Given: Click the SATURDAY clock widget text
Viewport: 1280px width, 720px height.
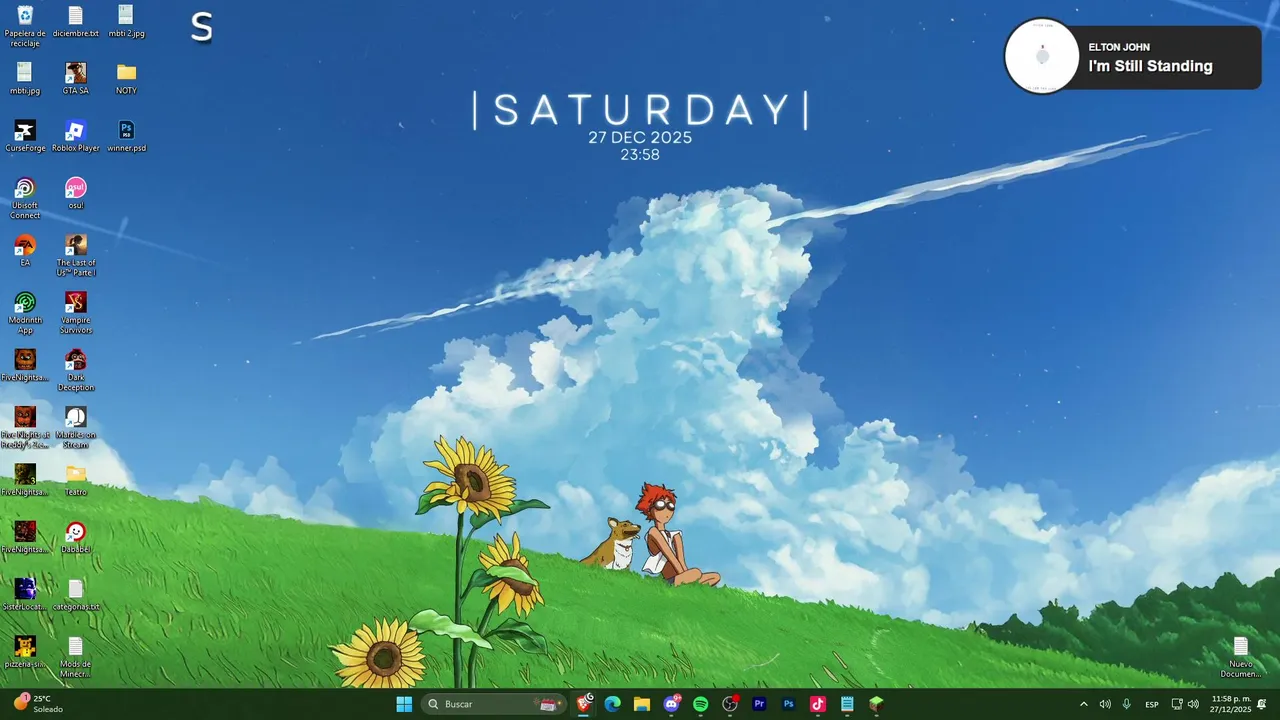Looking at the screenshot, I should [x=640, y=110].
